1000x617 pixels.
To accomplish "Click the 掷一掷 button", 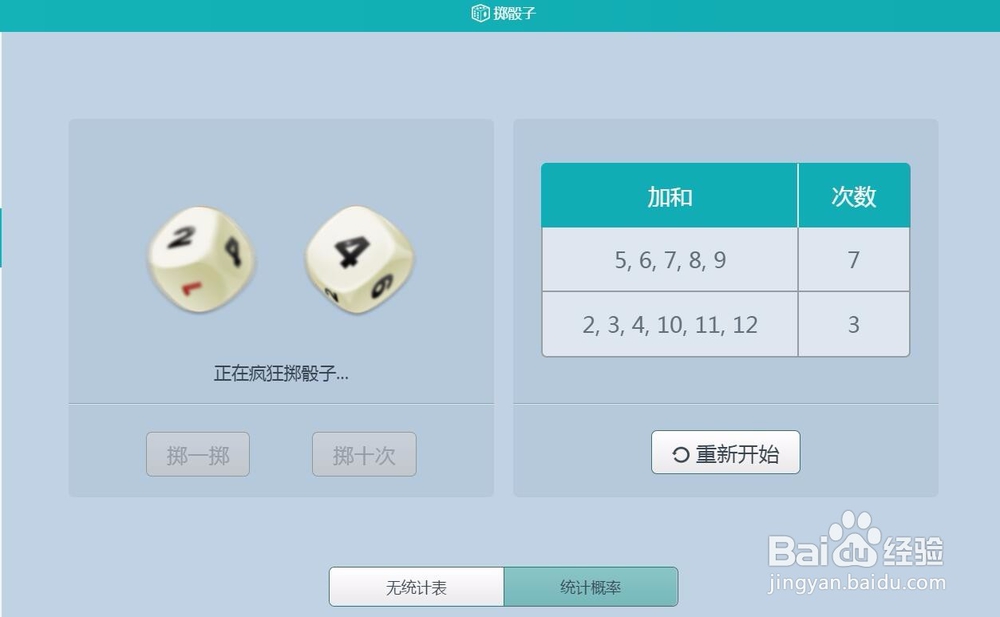I will point(198,454).
